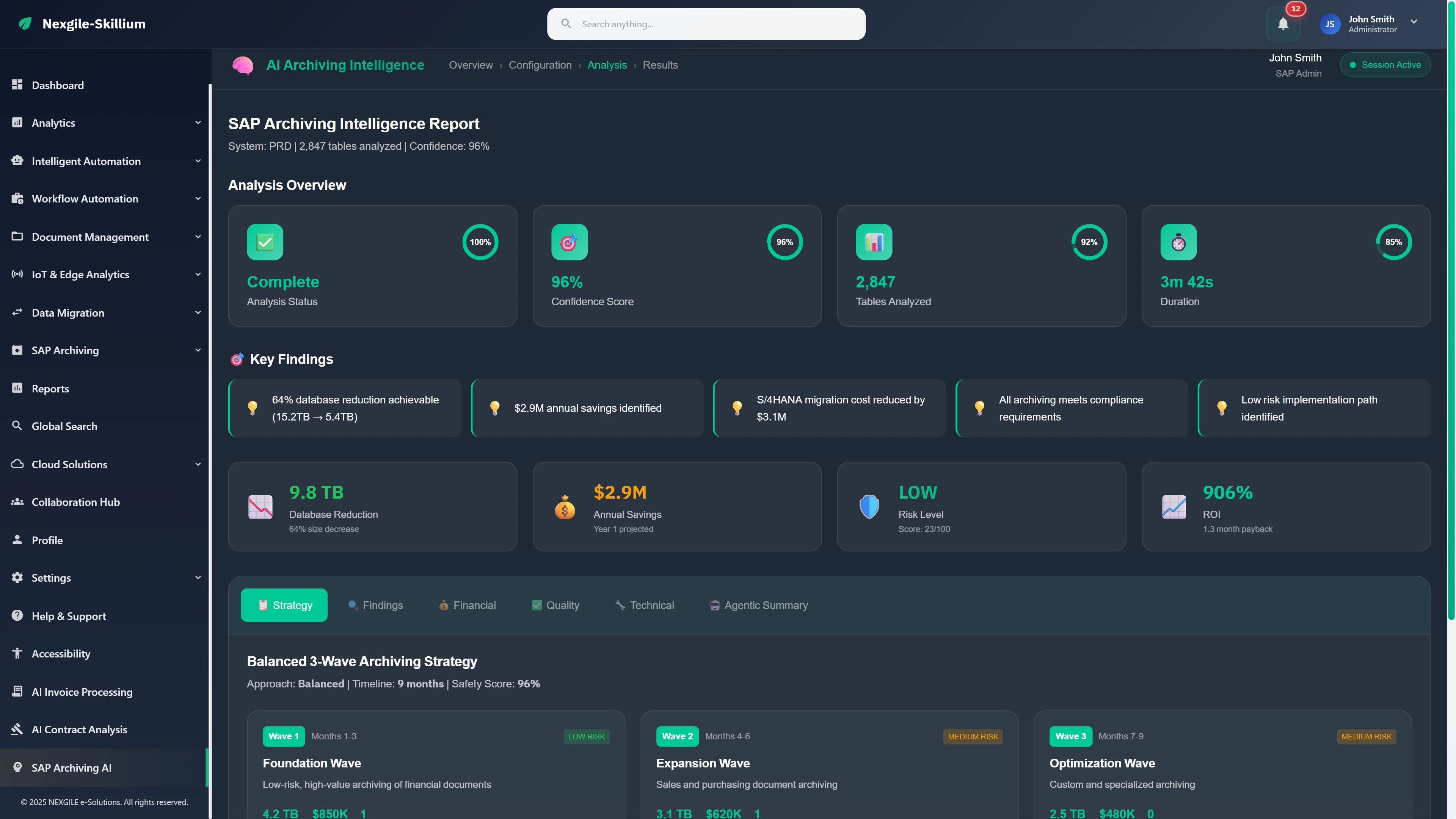Select AI Contract Analysis
This screenshot has width=1456, height=819.
(80, 729)
